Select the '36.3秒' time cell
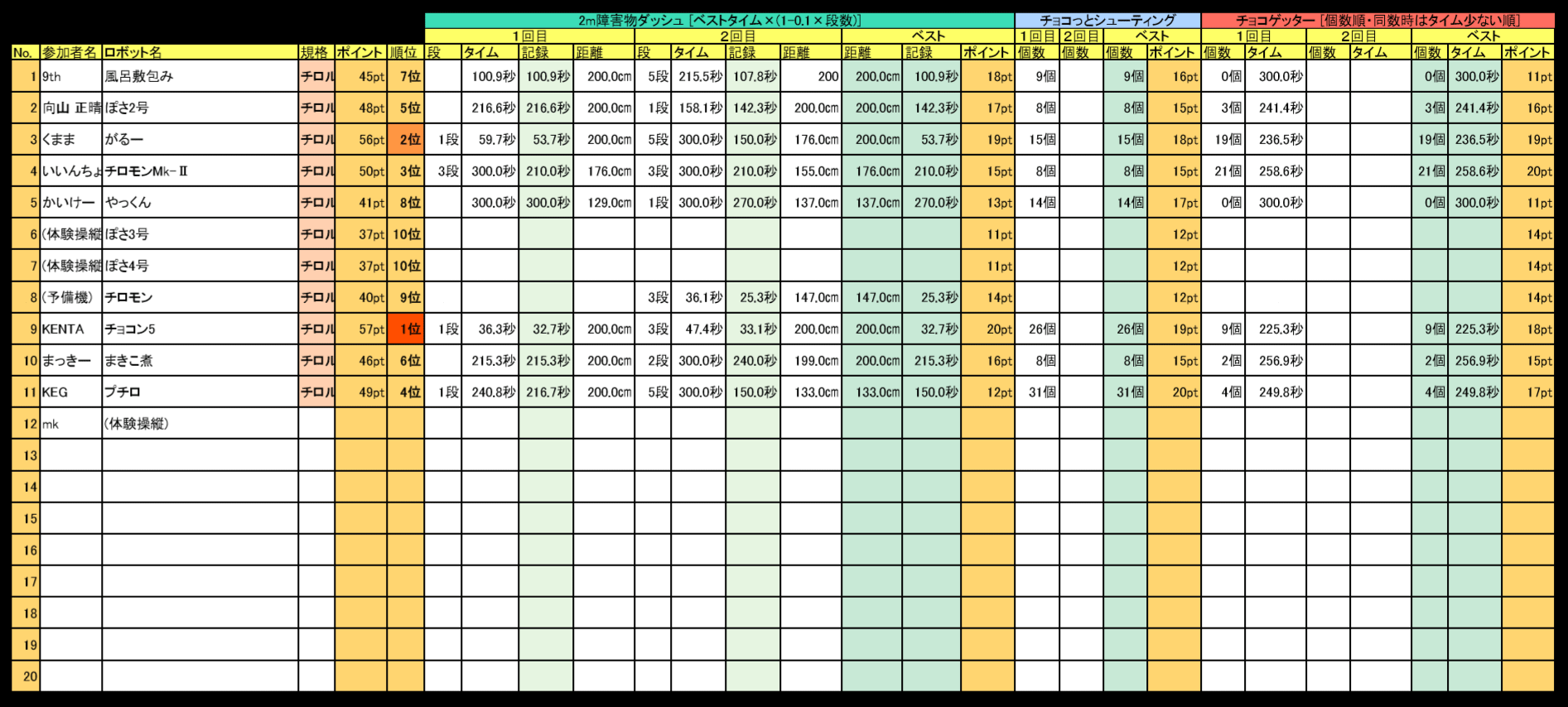1568x707 pixels. [x=490, y=329]
